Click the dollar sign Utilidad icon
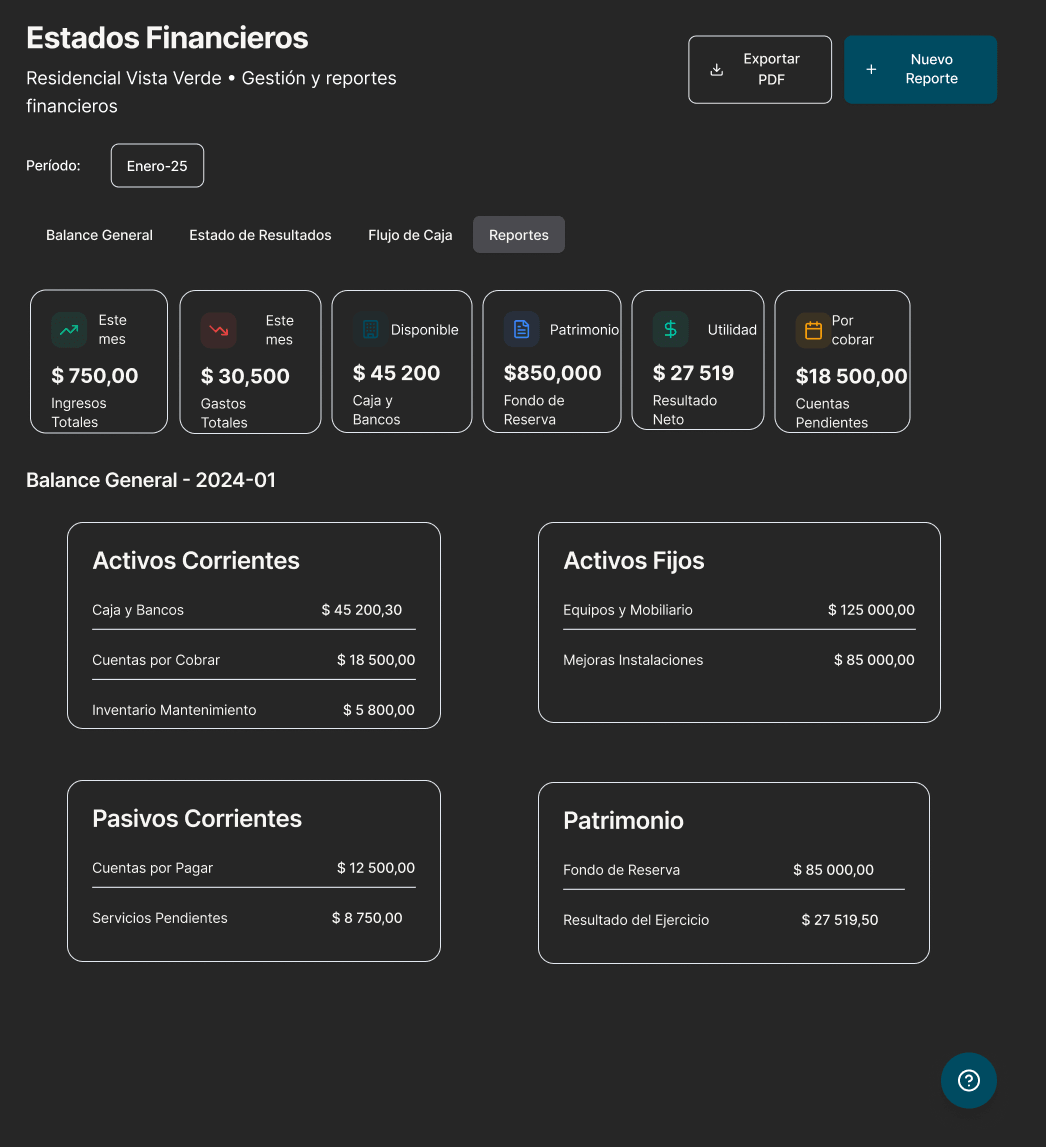 pyautogui.click(x=670, y=329)
